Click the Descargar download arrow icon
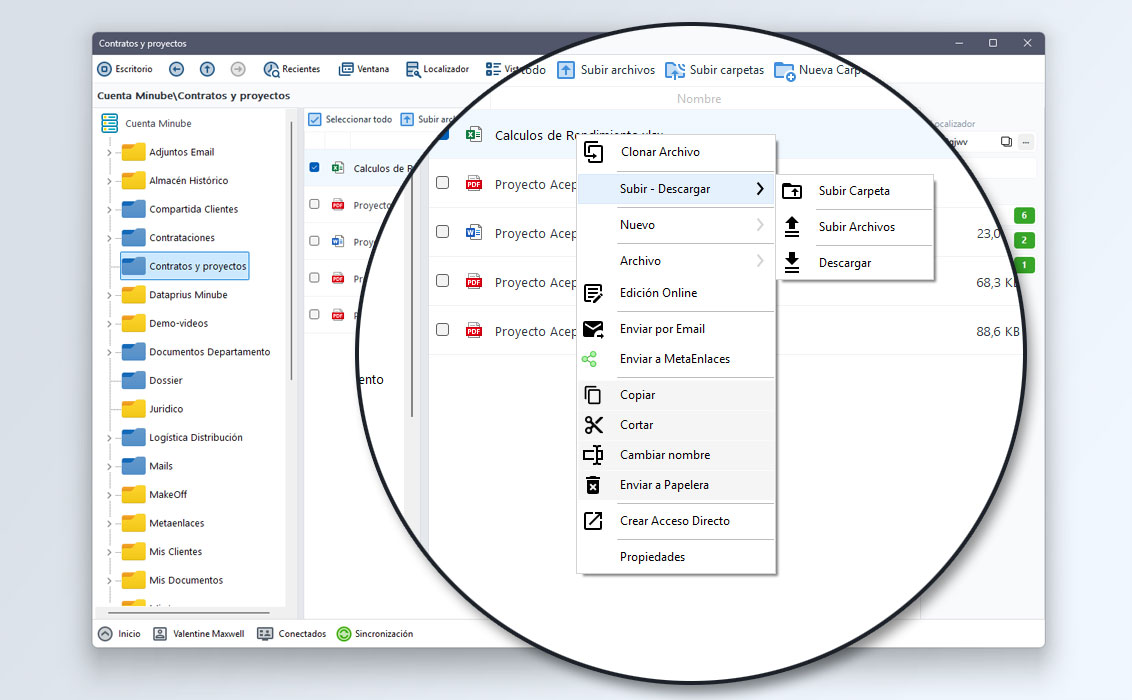The height and width of the screenshot is (700, 1132). [792, 263]
